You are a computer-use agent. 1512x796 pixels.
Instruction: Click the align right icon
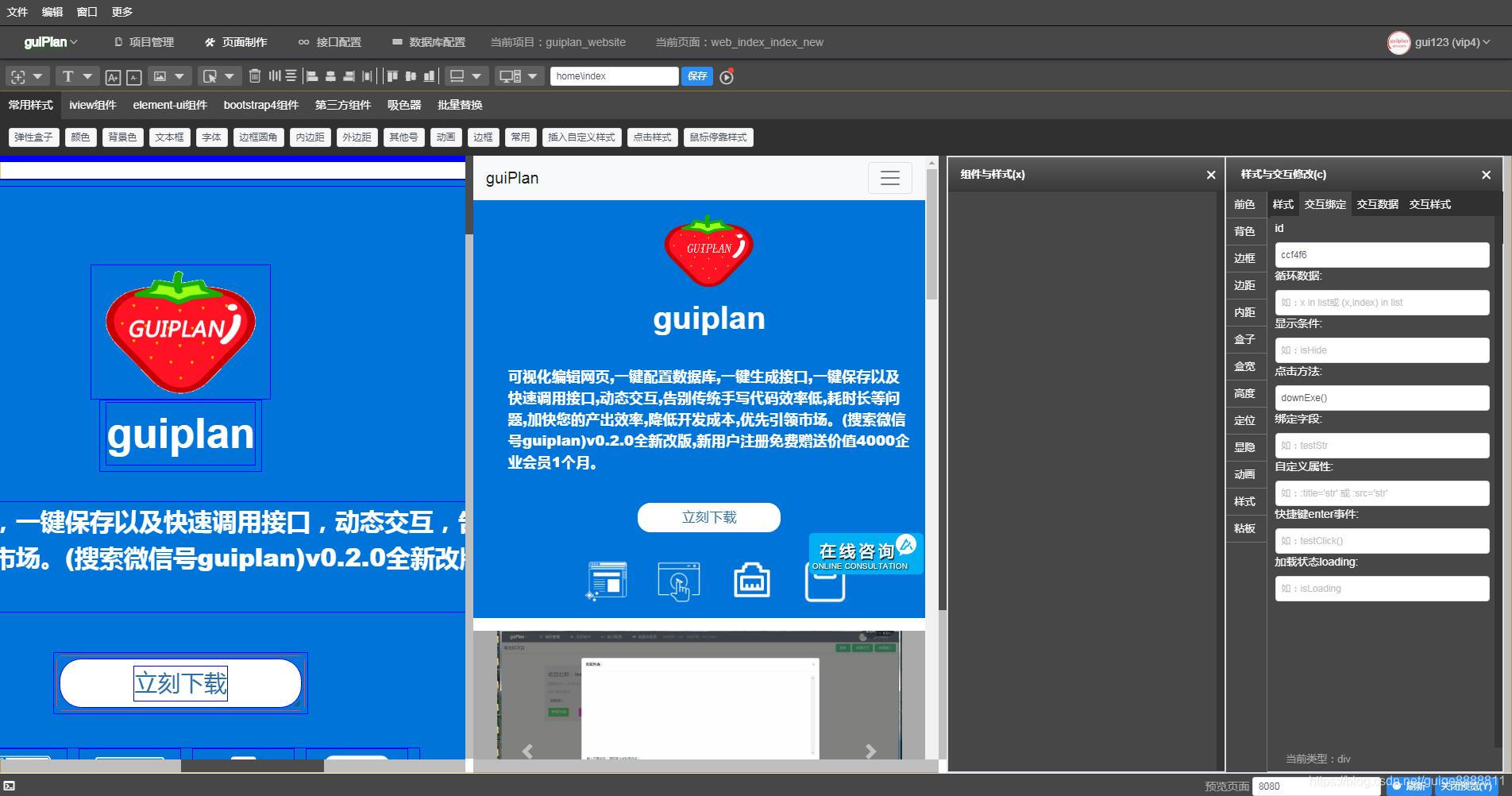click(349, 76)
